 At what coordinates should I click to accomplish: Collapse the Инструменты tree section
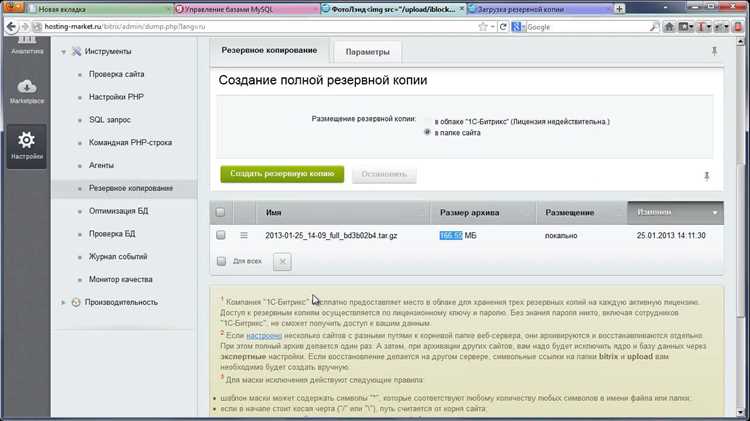click(x=63, y=52)
